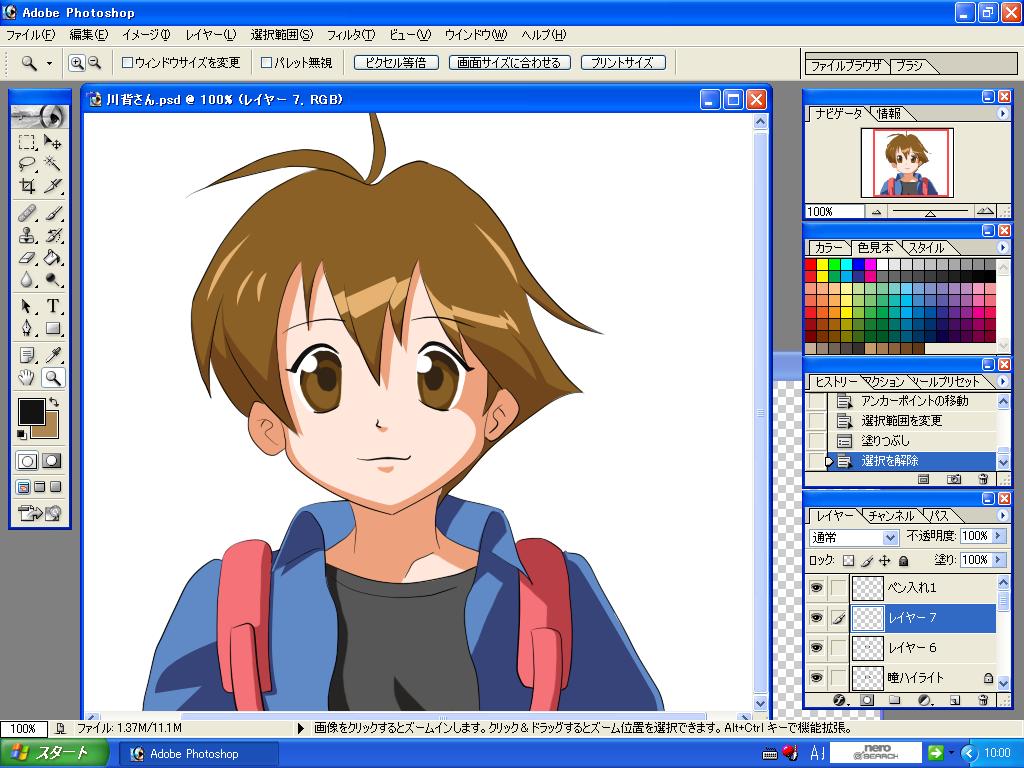Open the tool preset picker arrow
1024x768 pixels.
[x=49, y=63]
